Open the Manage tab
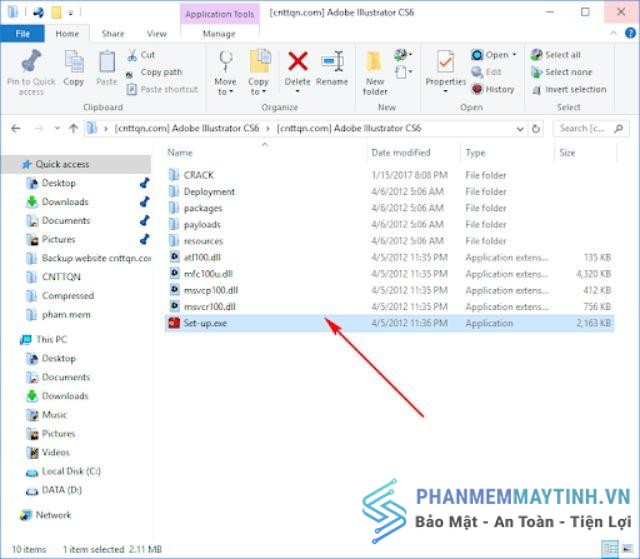The image size is (640, 559). (x=219, y=34)
